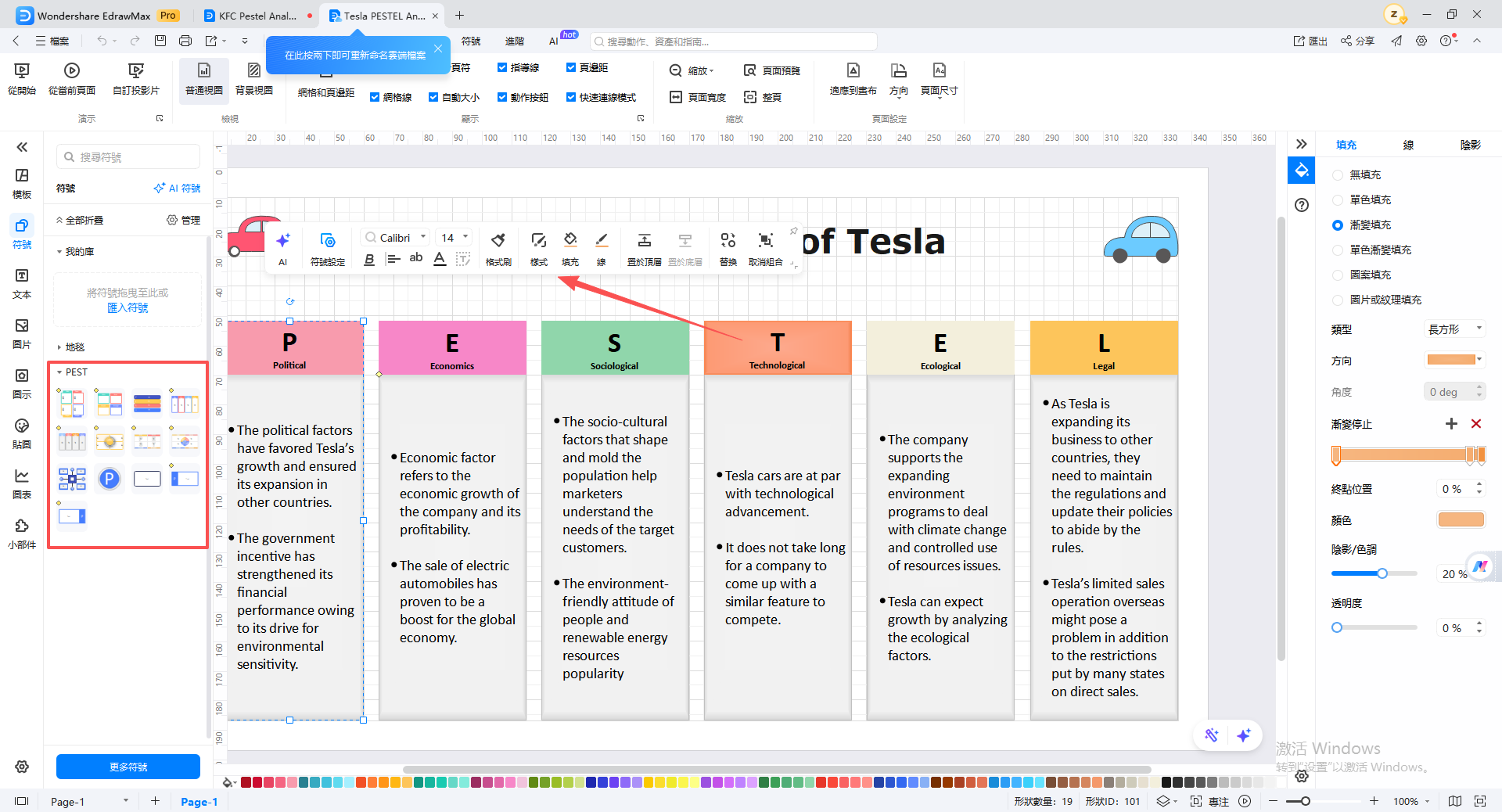
Task: Open the 方向 gradient direction dropdown
Action: point(1454,360)
